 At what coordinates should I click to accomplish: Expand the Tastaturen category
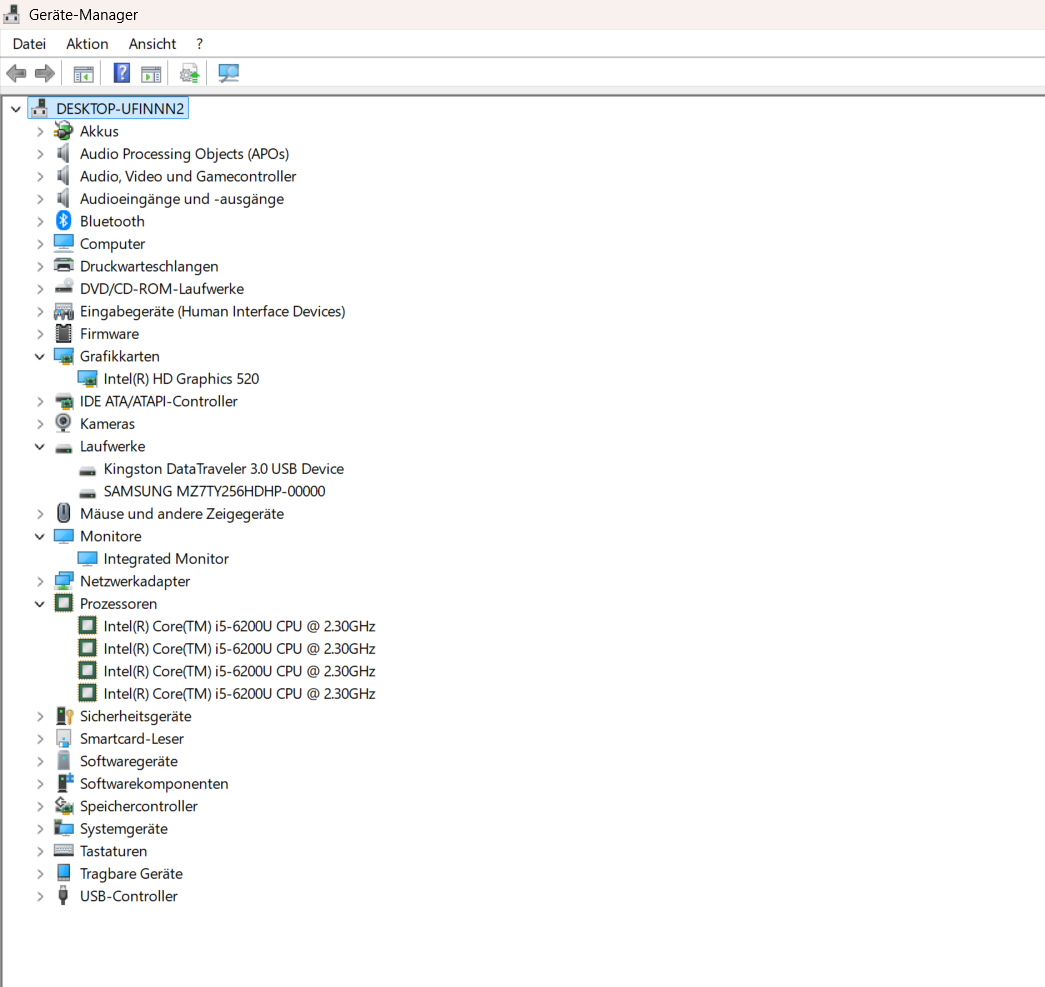click(40, 852)
